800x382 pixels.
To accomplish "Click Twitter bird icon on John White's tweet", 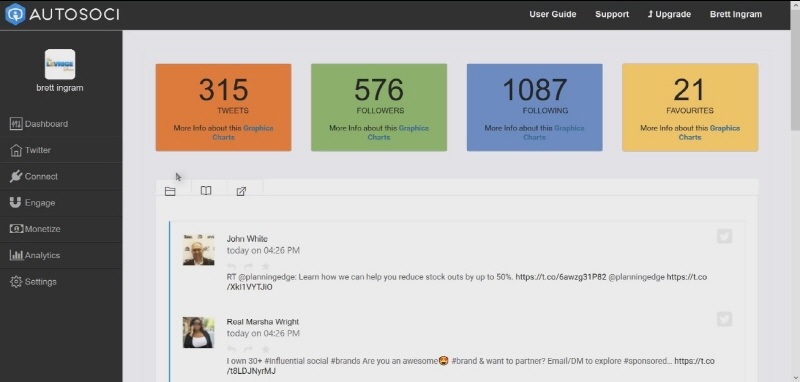I will pos(724,236).
